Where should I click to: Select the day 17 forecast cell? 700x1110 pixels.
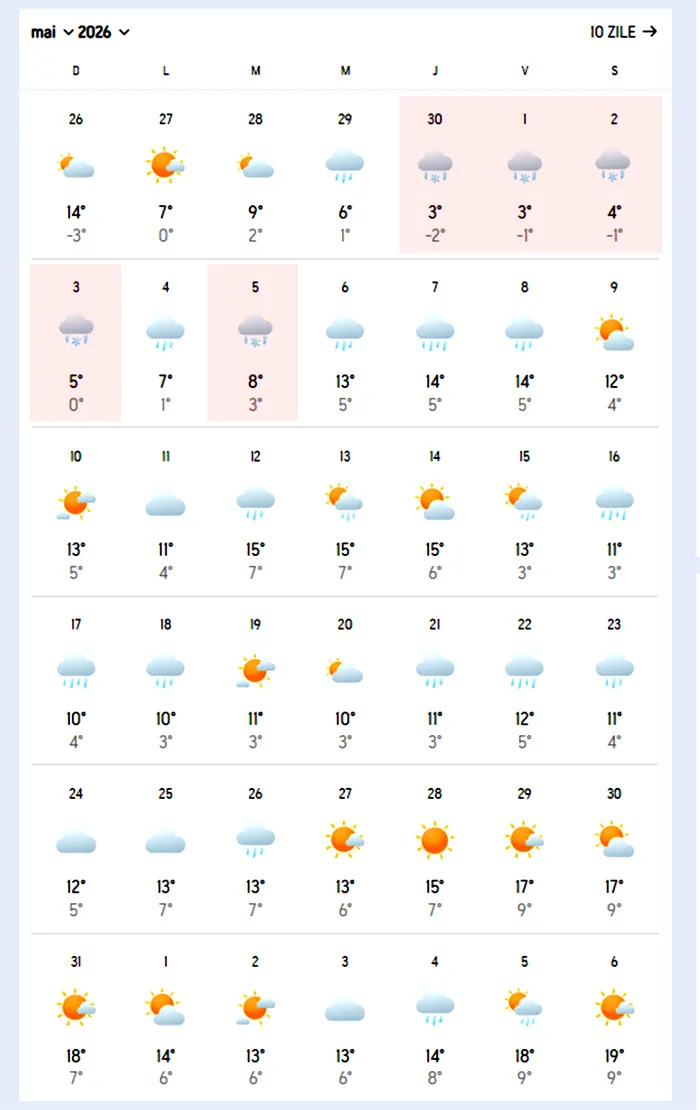(76, 680)
